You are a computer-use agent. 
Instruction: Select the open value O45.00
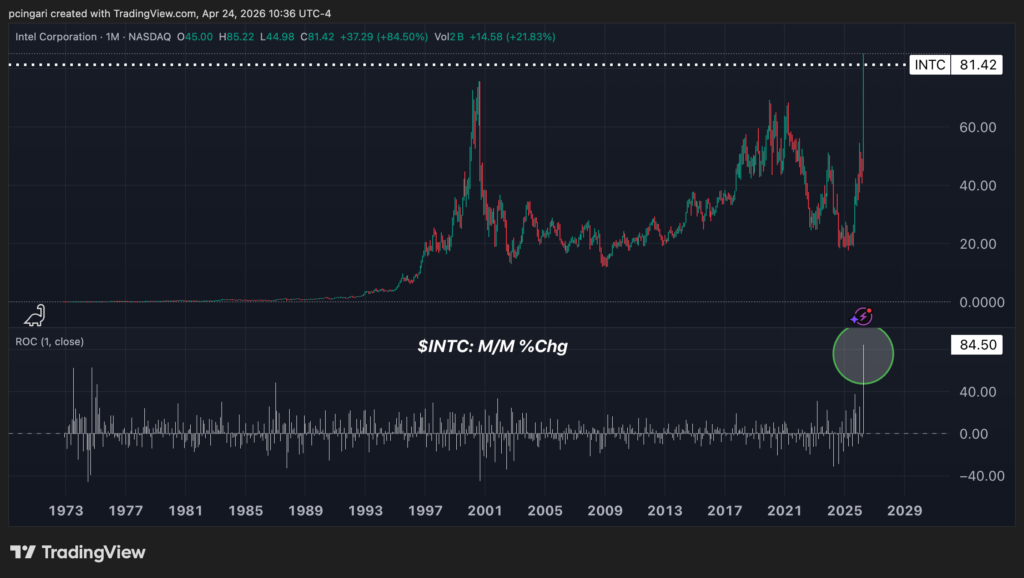click(195, 37)
